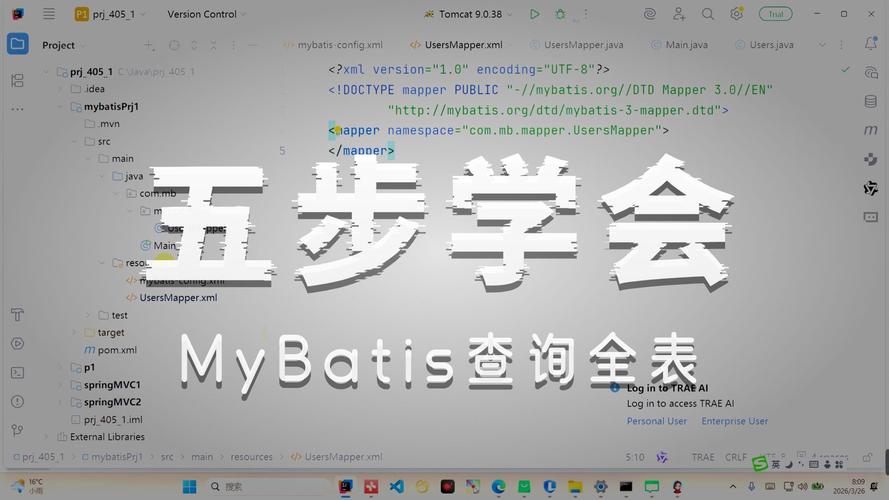Click the taskbar search box

coord(269,486)
